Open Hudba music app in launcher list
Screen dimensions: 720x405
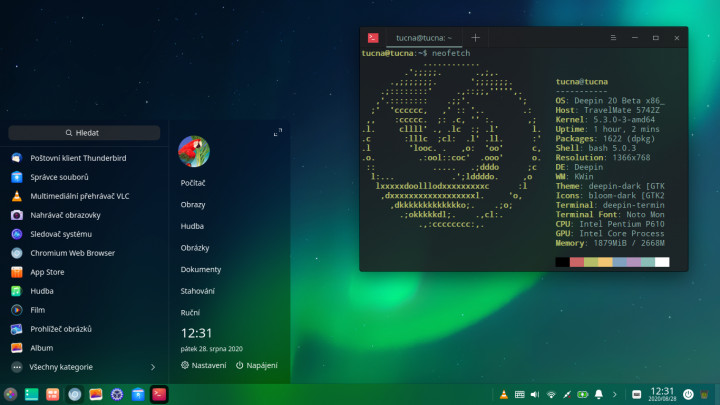[x=84, y=291]
